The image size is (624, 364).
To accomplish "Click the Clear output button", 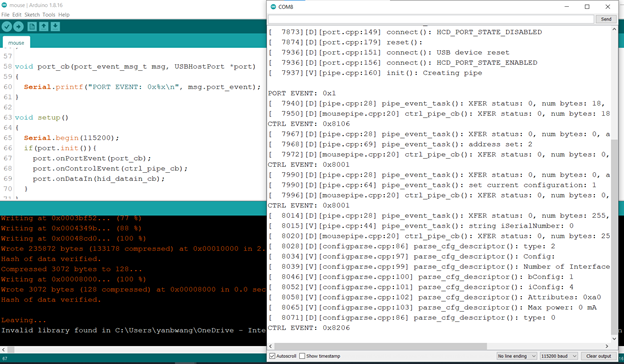I will click(x=598, y=356).
